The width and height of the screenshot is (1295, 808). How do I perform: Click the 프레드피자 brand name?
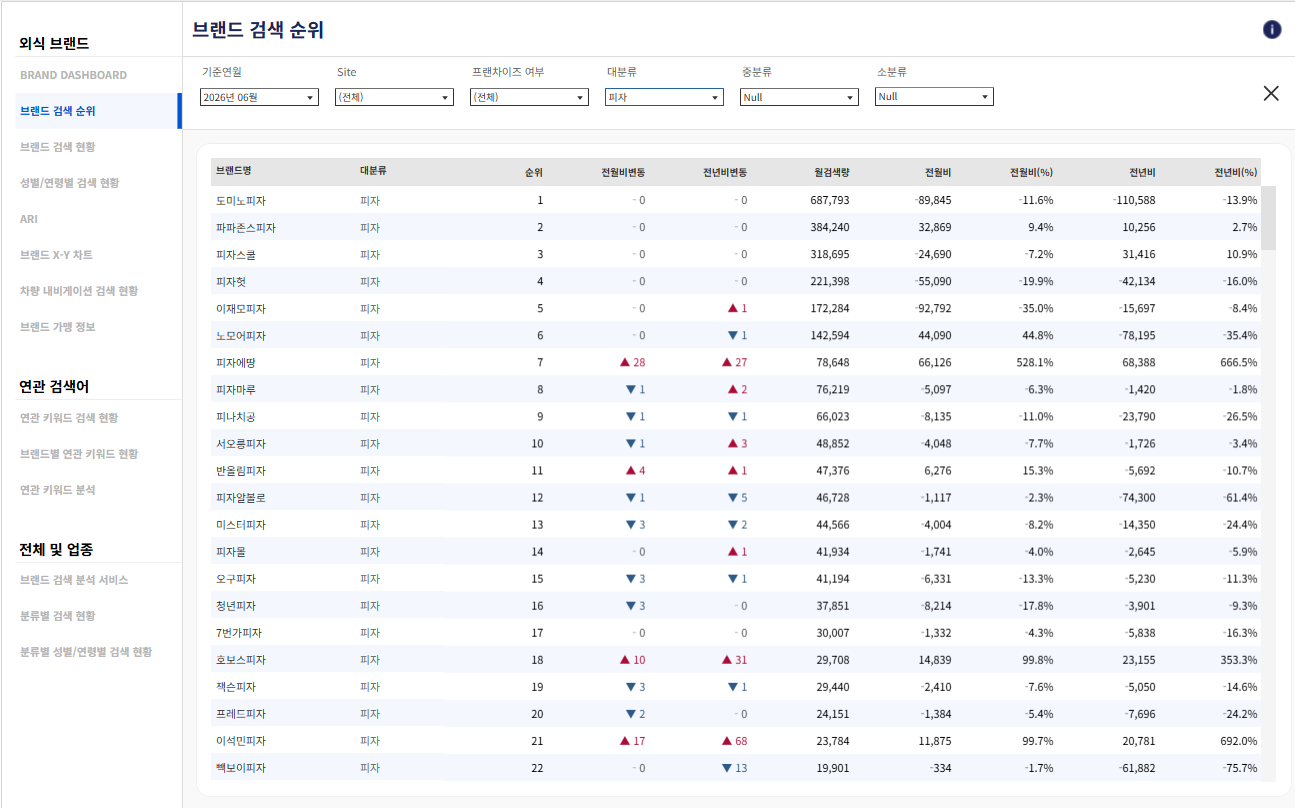[240, 714]
